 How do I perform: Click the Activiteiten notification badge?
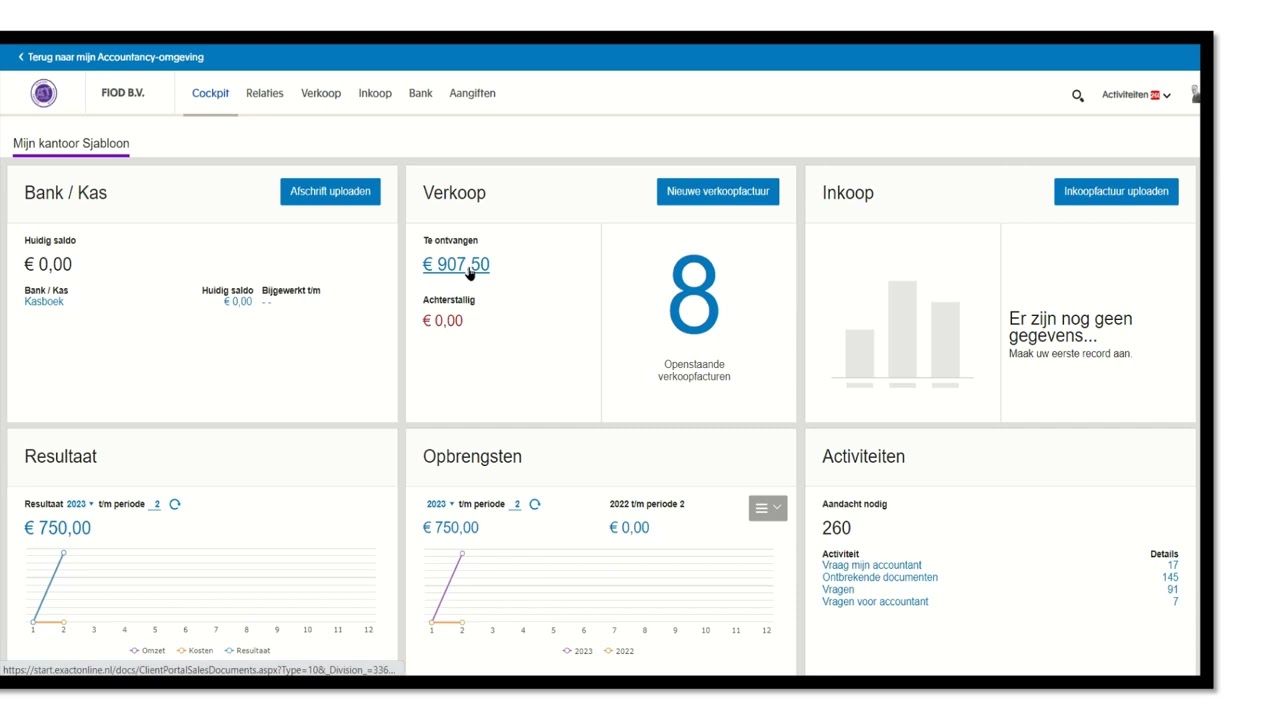tap(1155, 95)
